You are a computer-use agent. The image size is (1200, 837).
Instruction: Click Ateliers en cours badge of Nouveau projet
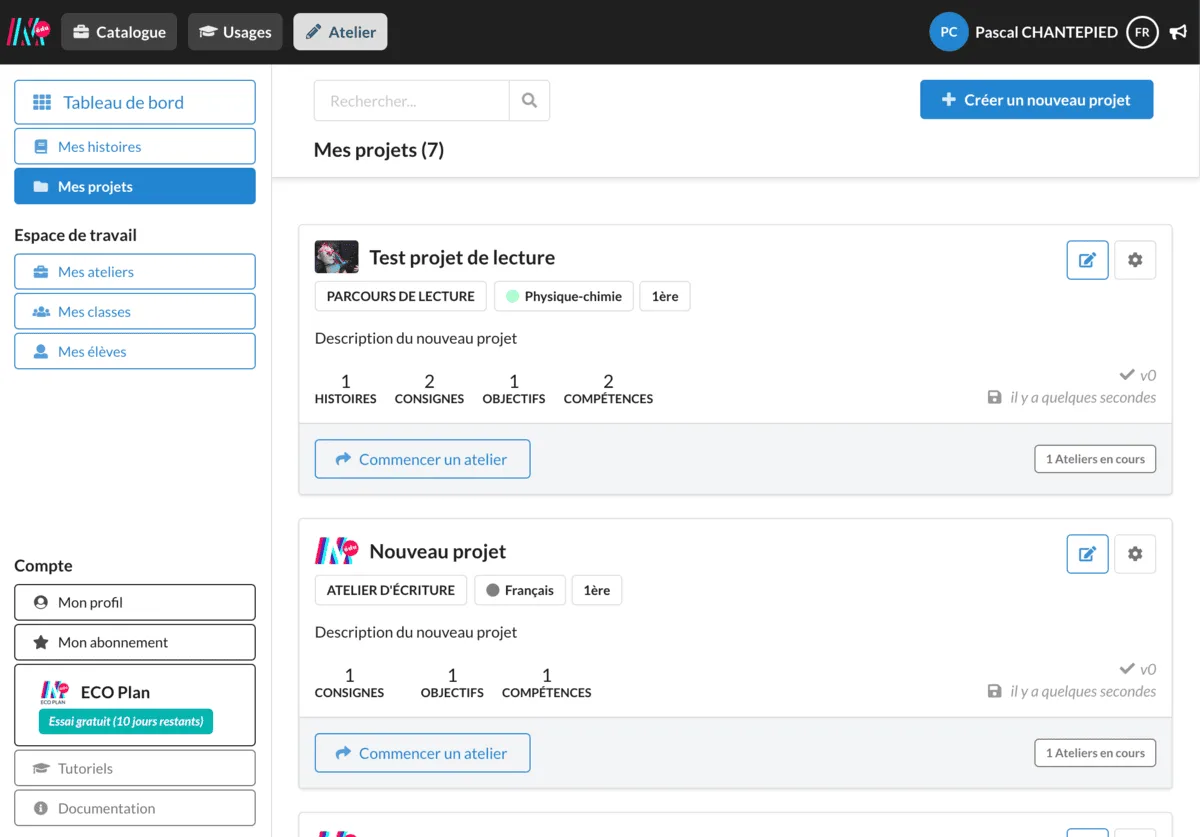[x=1095, y=753]
